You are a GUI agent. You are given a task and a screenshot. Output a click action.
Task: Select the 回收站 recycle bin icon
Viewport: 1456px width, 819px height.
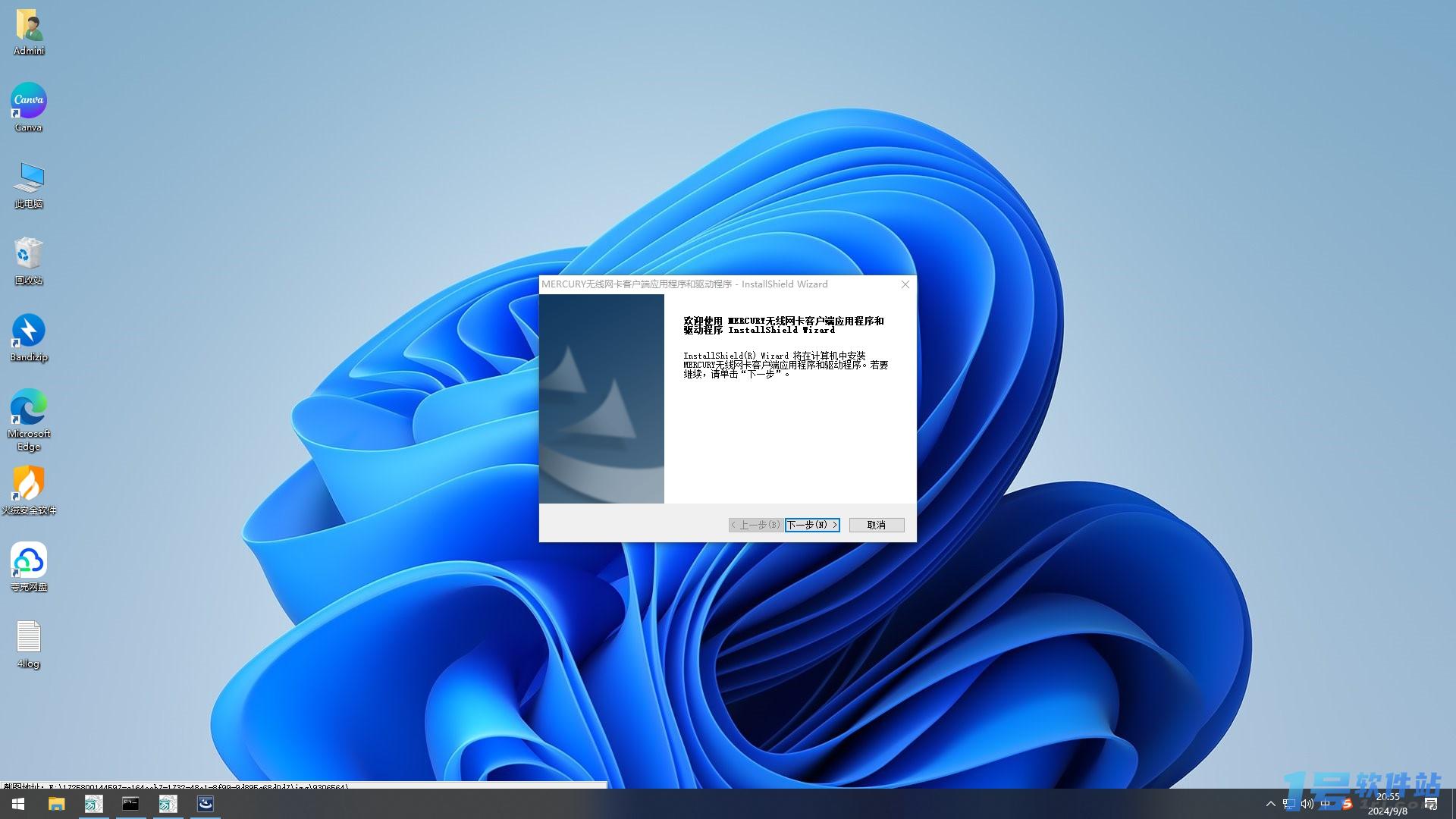[x=29, y=261]
